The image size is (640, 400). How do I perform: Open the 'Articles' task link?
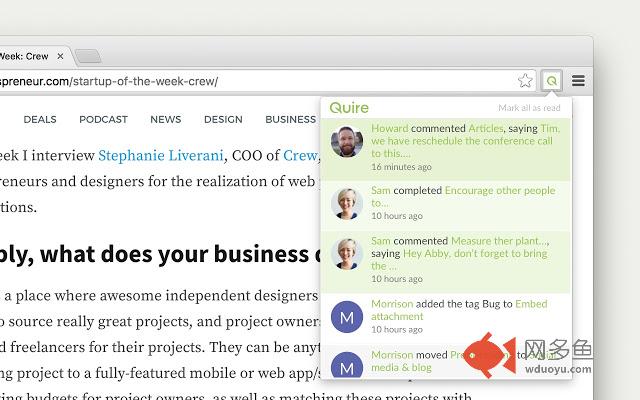tap(486, 128)
